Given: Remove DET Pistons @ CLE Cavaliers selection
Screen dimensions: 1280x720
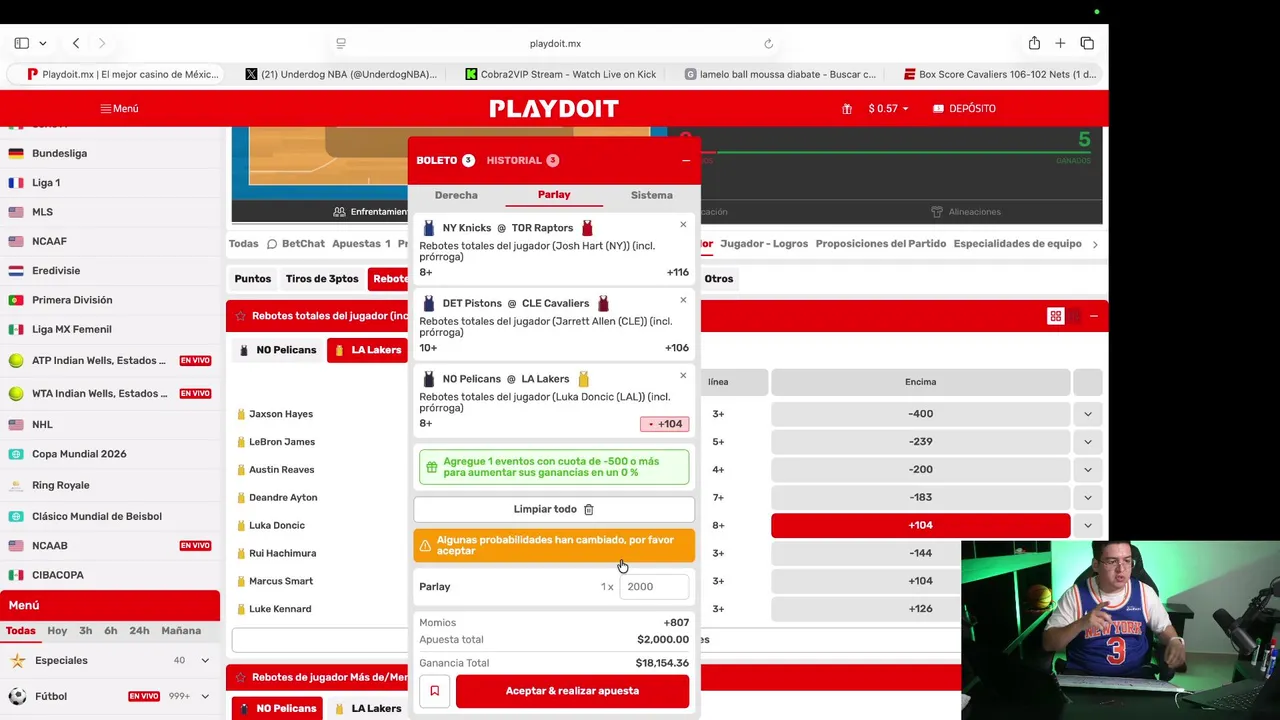Looking at the screenshot, I should [683, 300].
